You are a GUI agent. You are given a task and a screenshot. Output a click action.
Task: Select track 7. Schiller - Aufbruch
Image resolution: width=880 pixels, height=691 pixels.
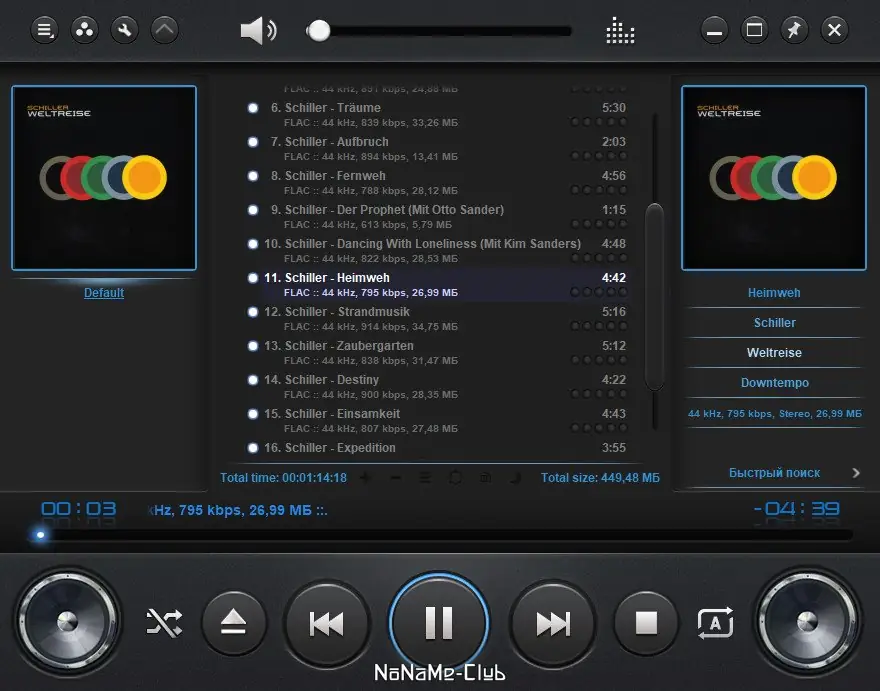(x=447, y=149)
